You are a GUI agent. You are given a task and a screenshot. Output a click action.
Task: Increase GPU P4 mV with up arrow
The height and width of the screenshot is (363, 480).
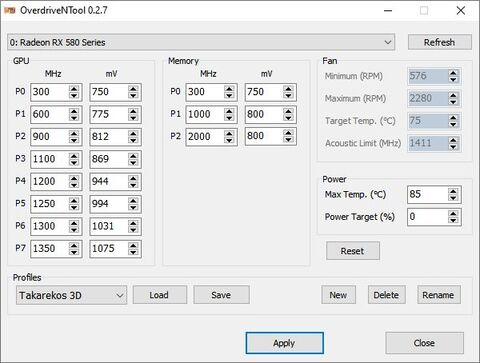(x=133, y=178)
